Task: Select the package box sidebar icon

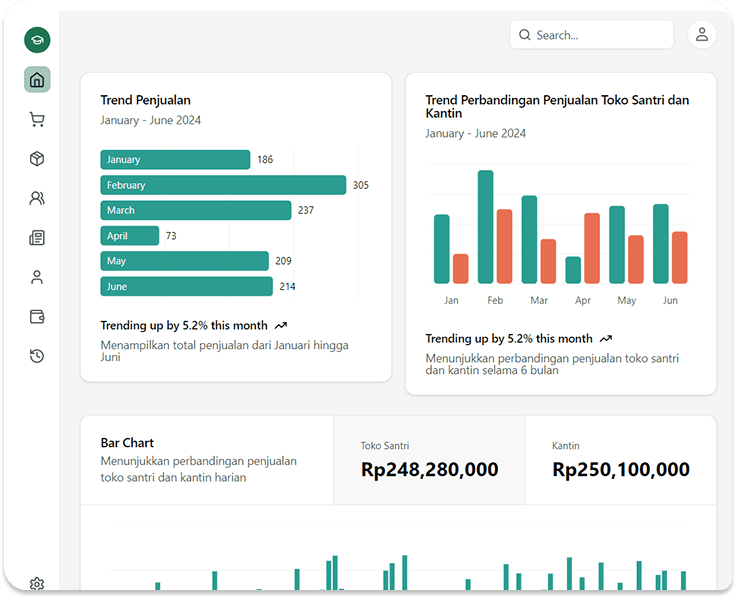Action: [x=37, y=159]
